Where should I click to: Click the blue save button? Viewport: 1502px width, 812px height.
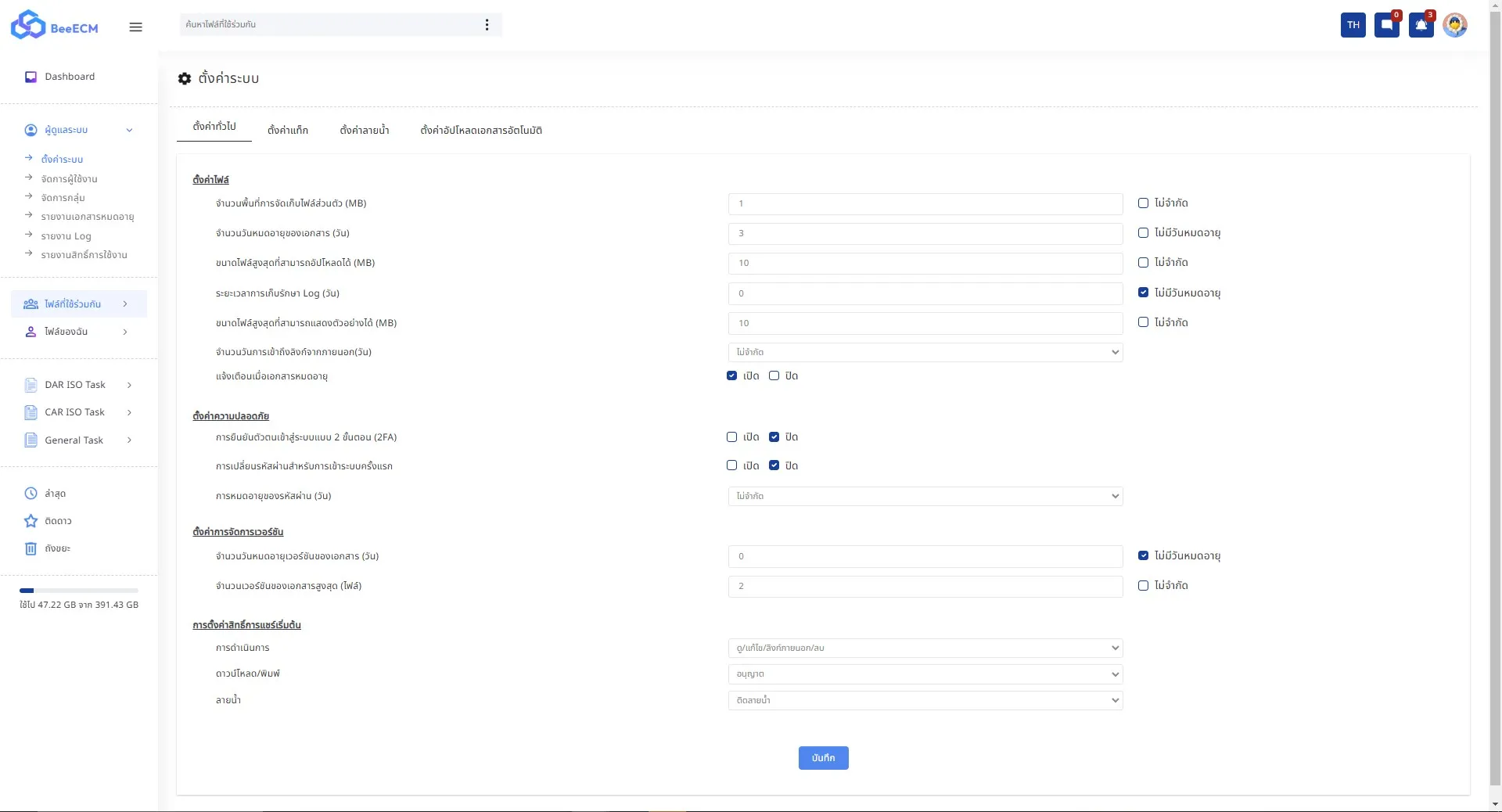[x=823, y=758]
